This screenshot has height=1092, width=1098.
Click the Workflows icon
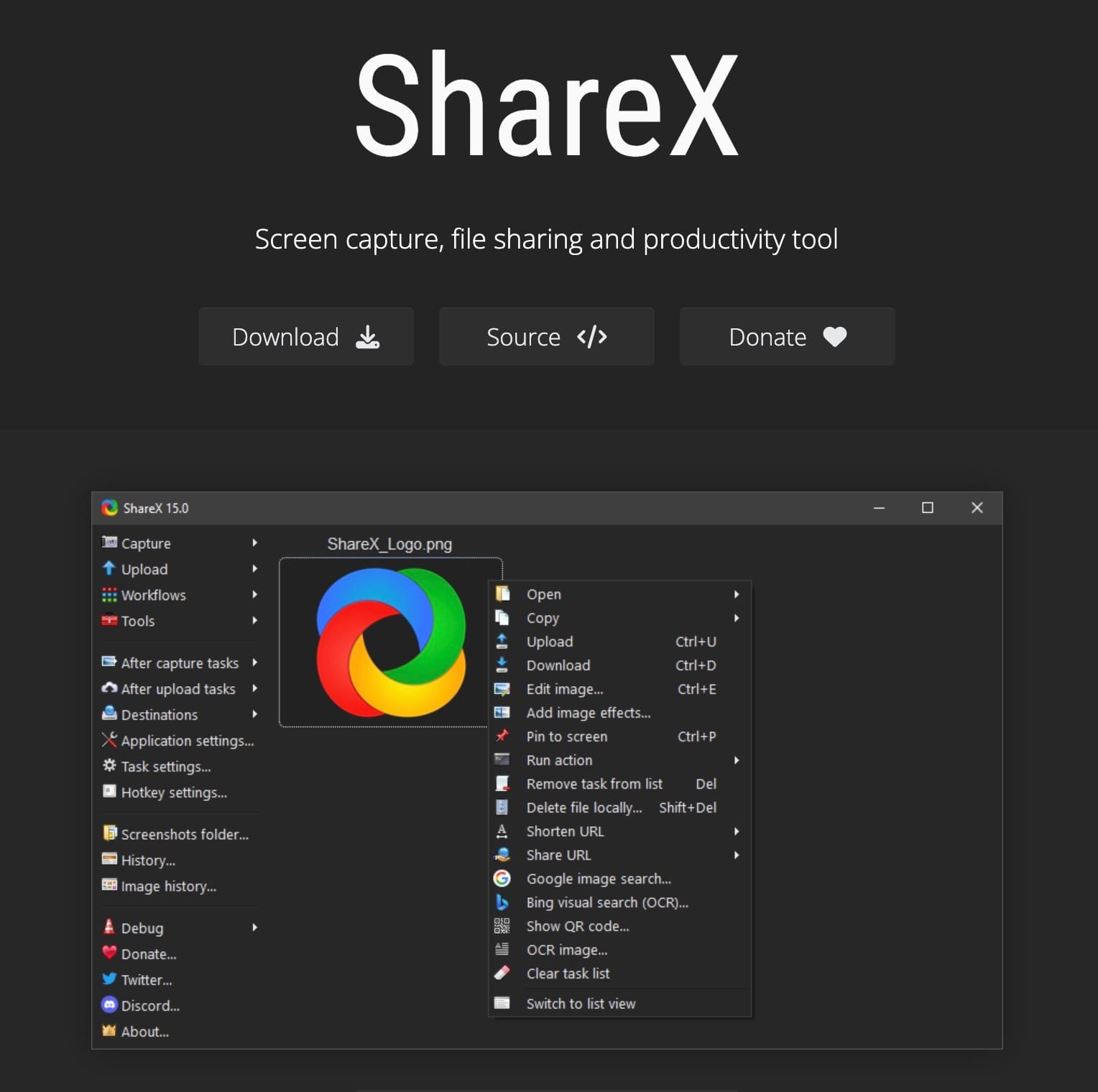point(109,595)
